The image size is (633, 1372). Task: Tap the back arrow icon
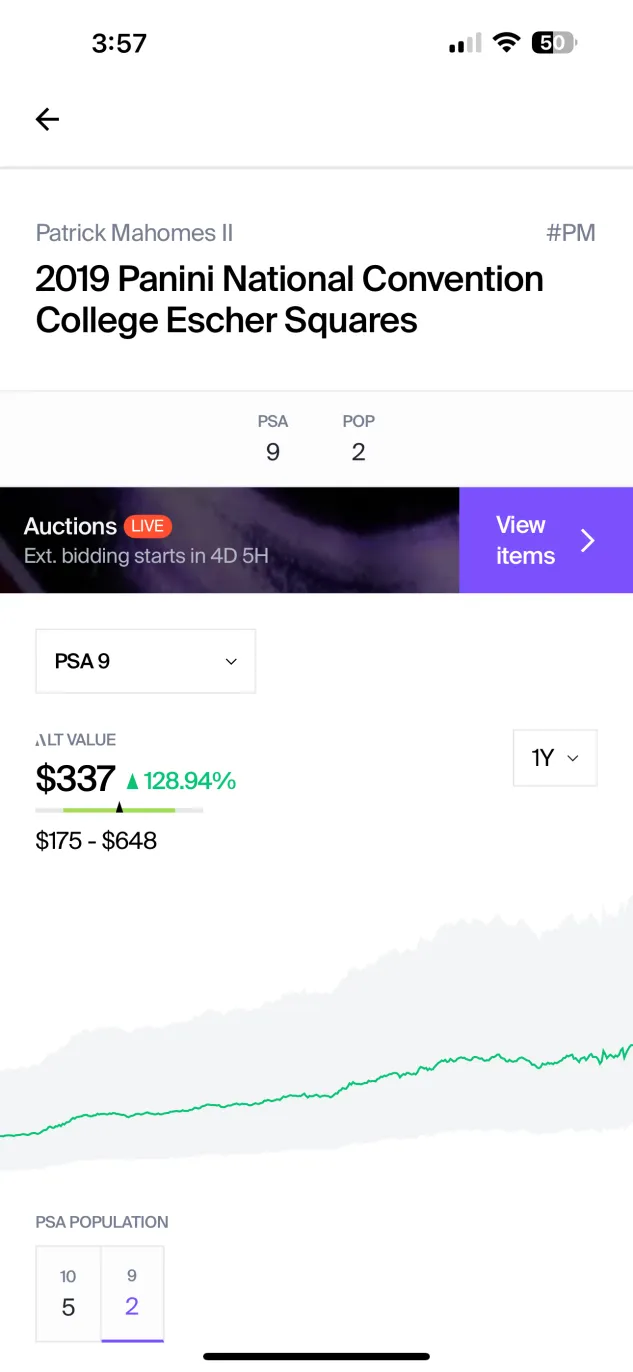click(47, 119)
